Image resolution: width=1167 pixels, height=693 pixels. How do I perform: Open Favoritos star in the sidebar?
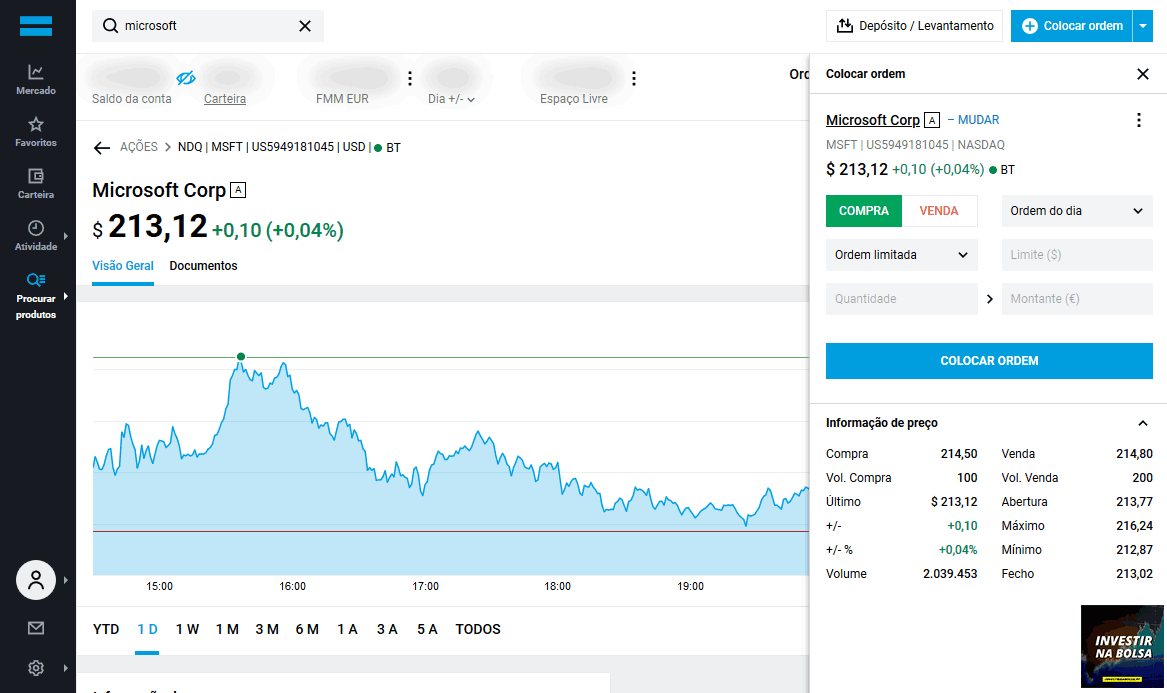point(36,132)
